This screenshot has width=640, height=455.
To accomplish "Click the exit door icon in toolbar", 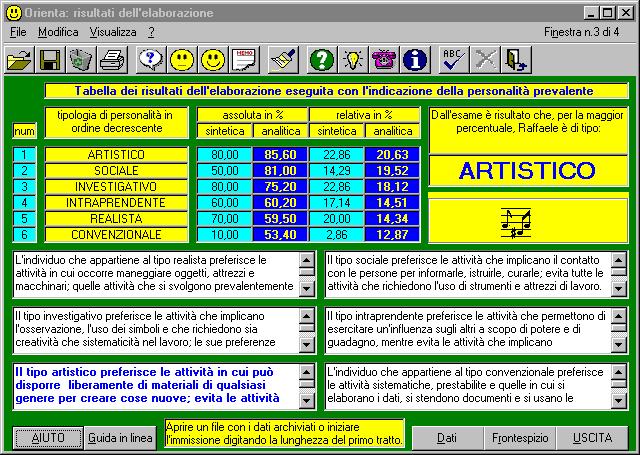I will [x=516, y=60].
